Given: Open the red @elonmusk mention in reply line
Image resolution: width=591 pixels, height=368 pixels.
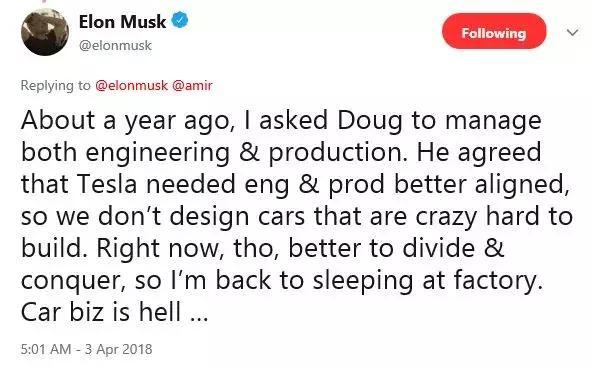Looking at the screenshot, I should 132,86.
